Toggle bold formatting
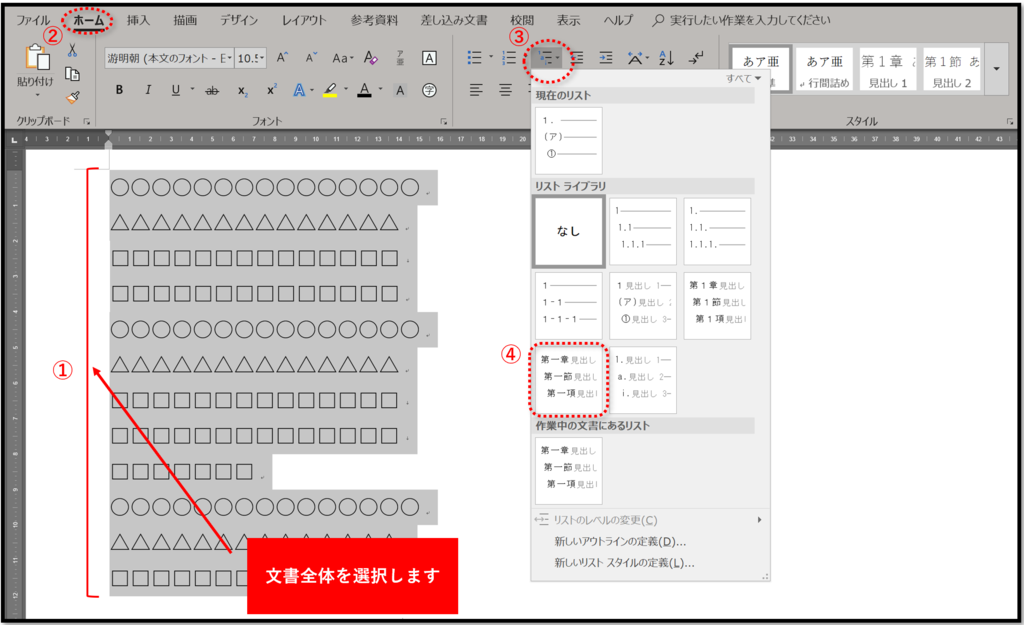 (119, 88)
